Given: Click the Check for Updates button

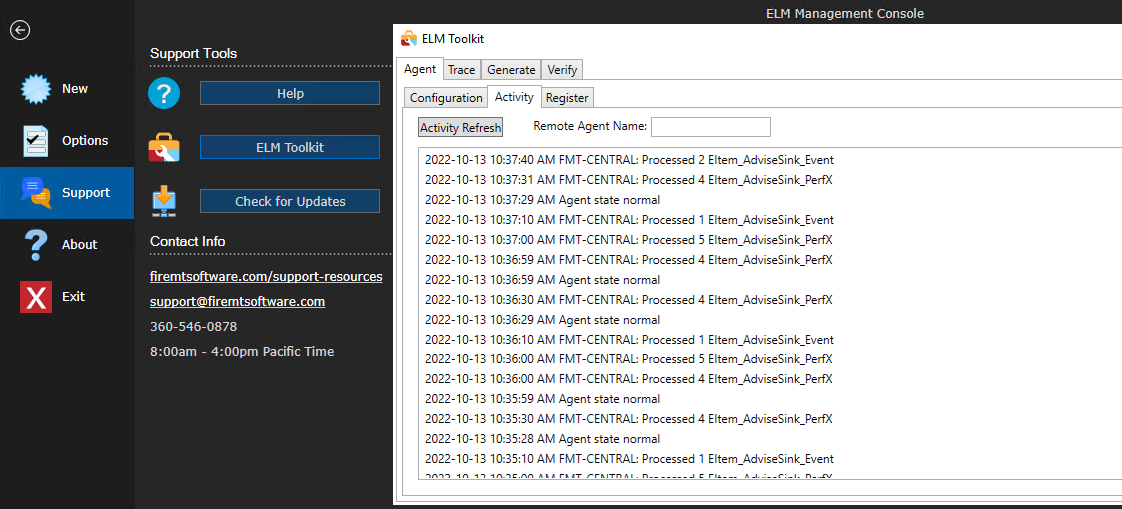Looking at the screenshot, I should (x=290, y=201).
